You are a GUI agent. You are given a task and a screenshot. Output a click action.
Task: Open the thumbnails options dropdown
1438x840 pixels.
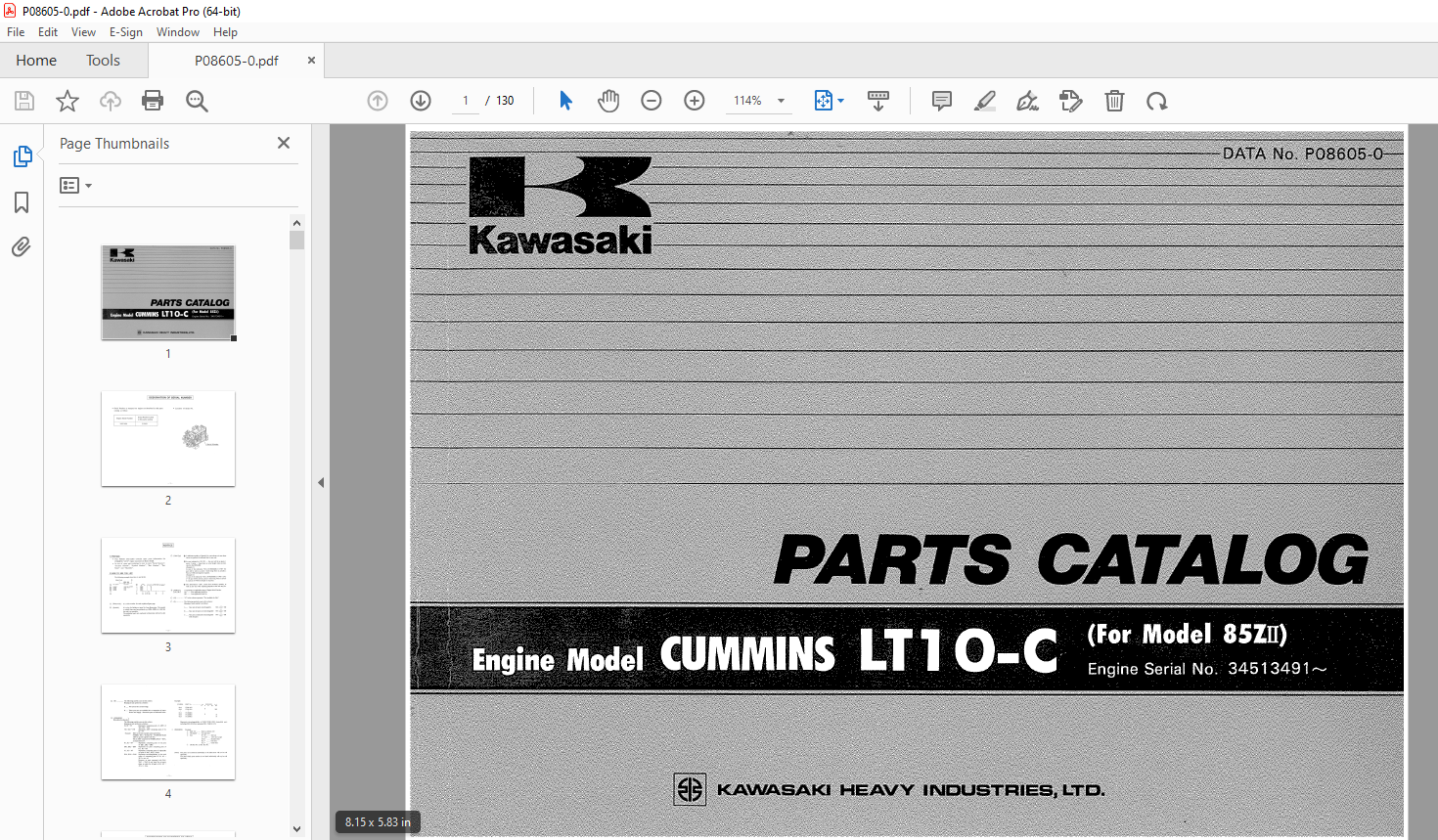point(75,186)
